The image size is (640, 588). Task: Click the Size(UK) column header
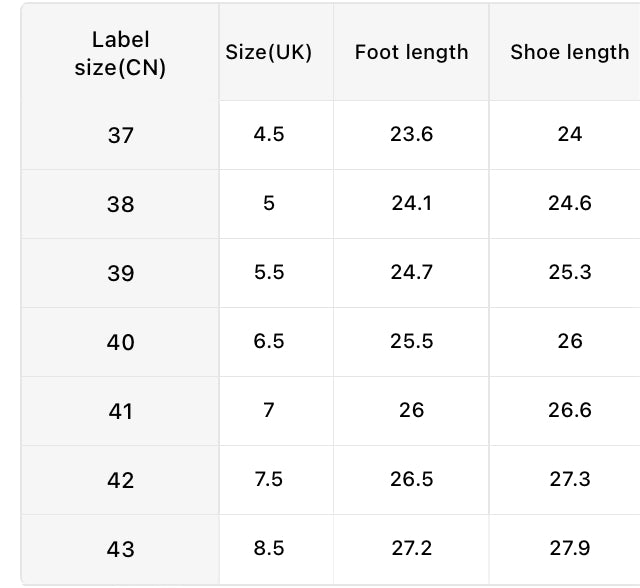click(276, 52)
